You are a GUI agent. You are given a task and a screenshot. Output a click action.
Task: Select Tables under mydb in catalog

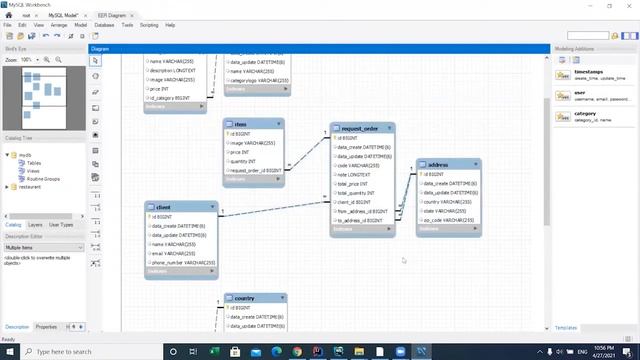(x=33, y=163)
